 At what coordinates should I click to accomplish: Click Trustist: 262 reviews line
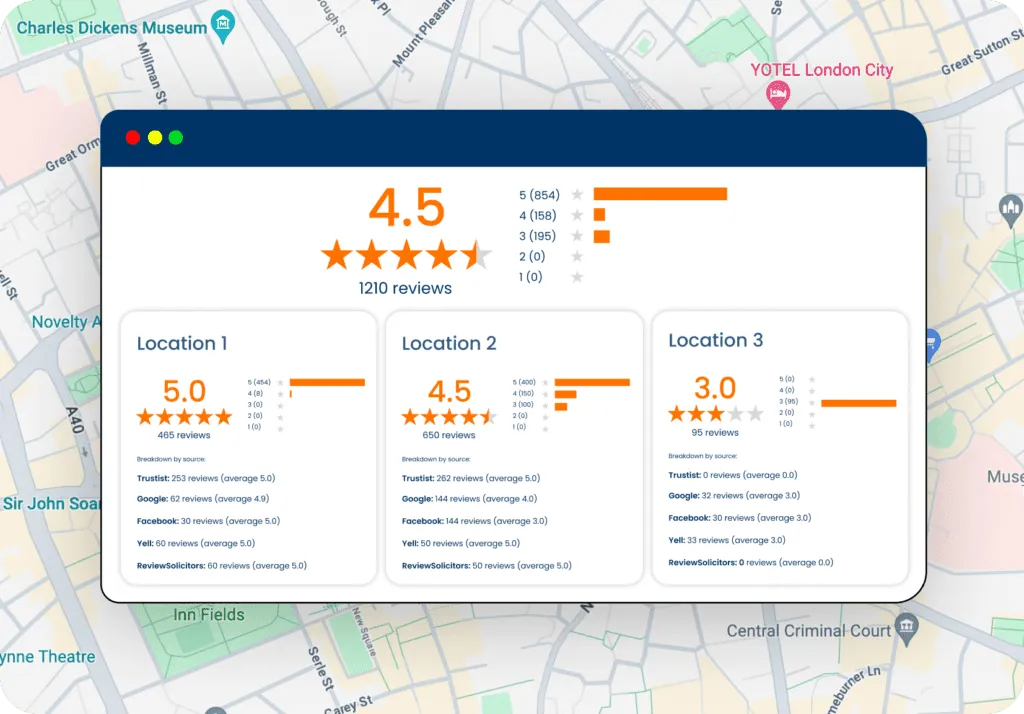[471, 478]
